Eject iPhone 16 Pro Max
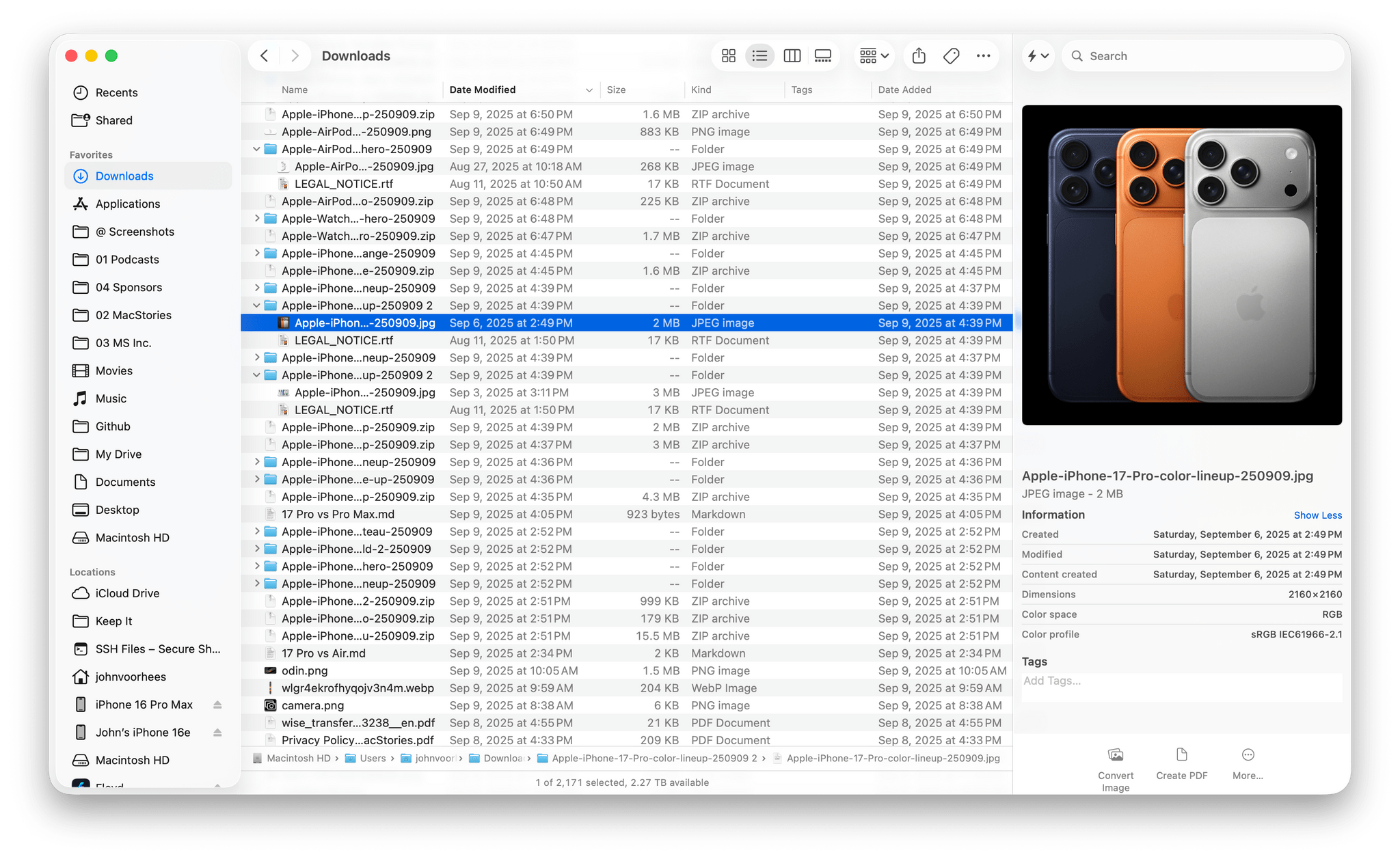 click(217, 705)
